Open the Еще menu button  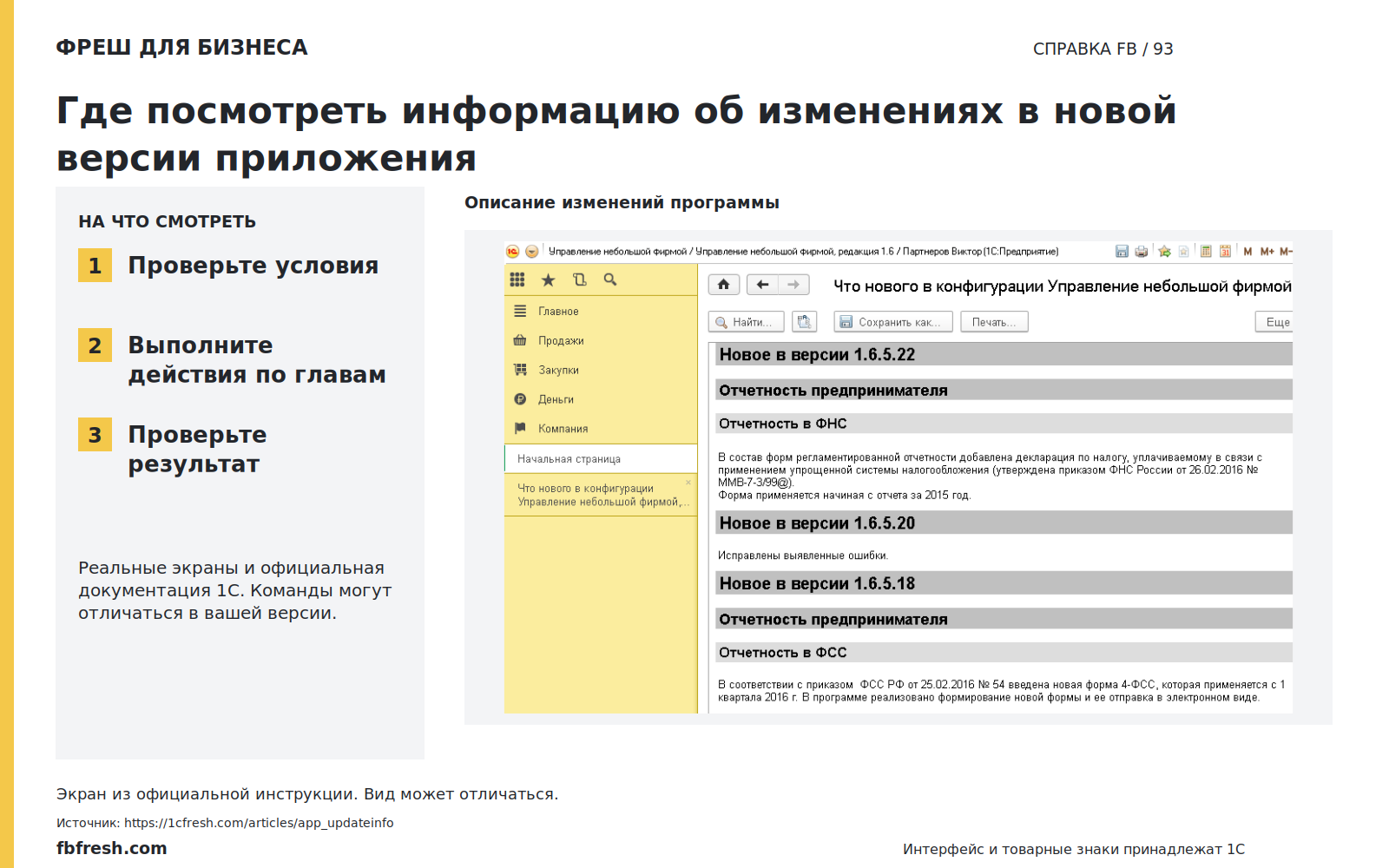tap(1274, 322)
